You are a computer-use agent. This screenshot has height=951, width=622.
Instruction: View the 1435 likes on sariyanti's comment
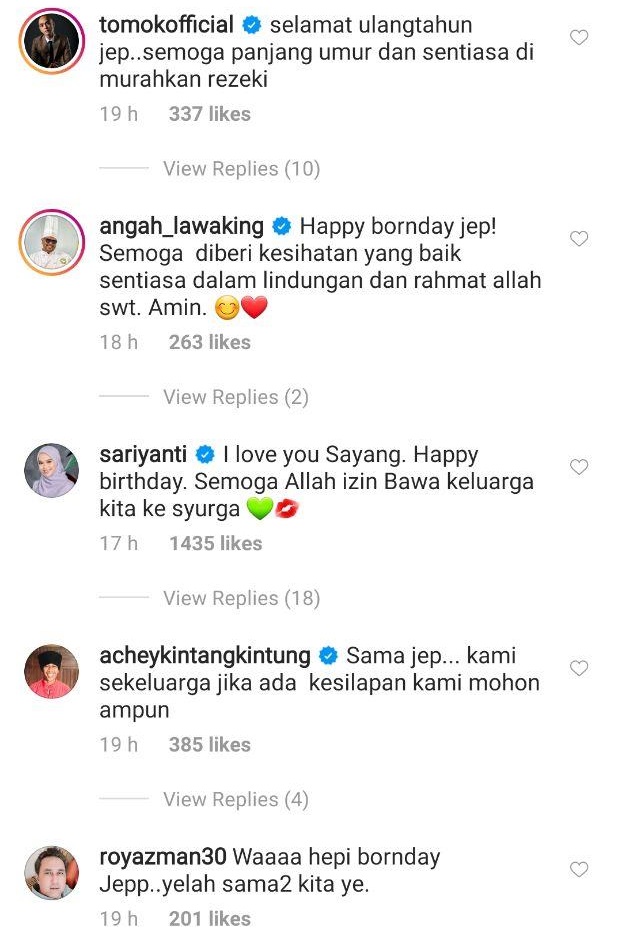[x=216, y=543]
